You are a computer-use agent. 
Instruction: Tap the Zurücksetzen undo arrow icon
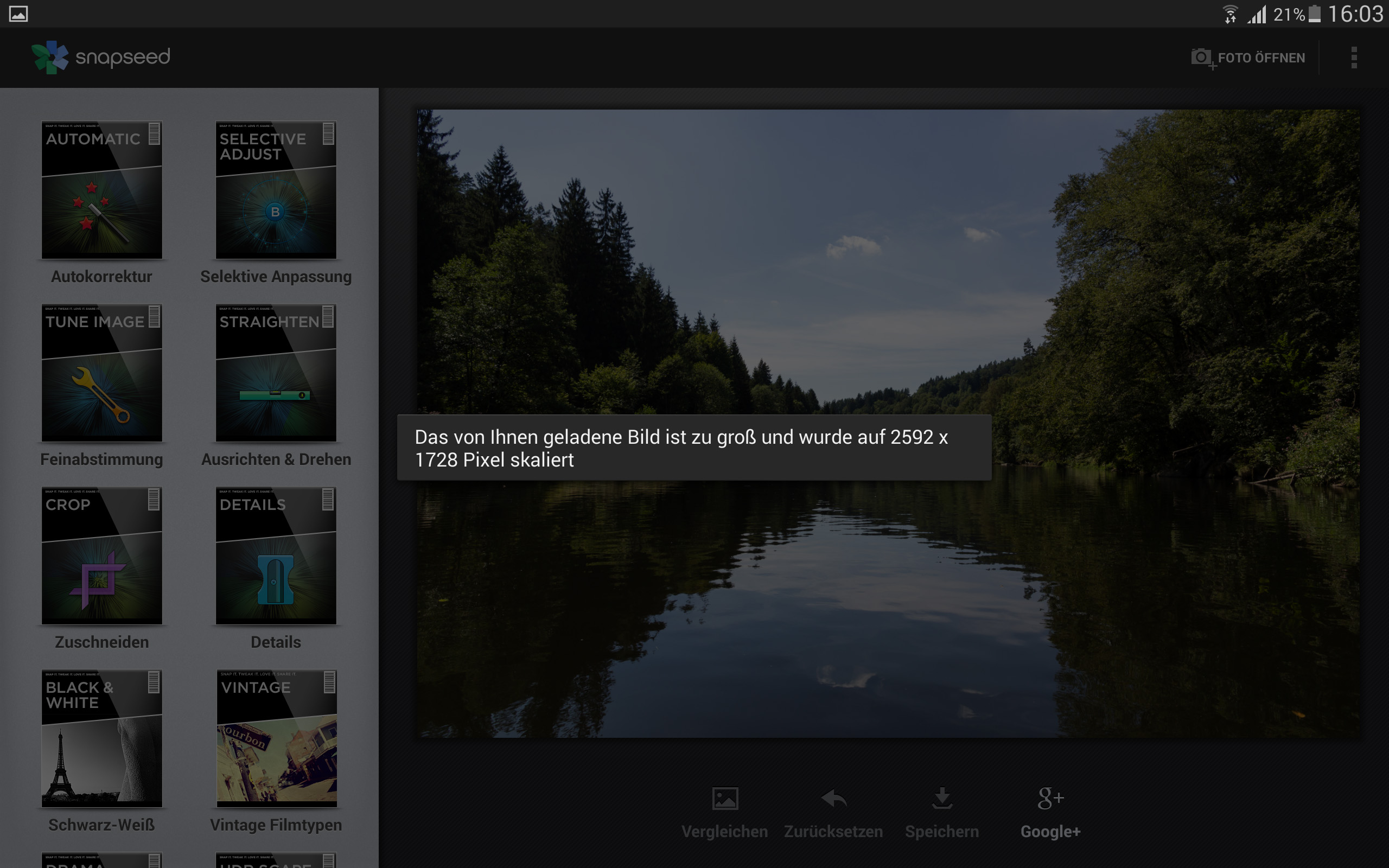833,799
